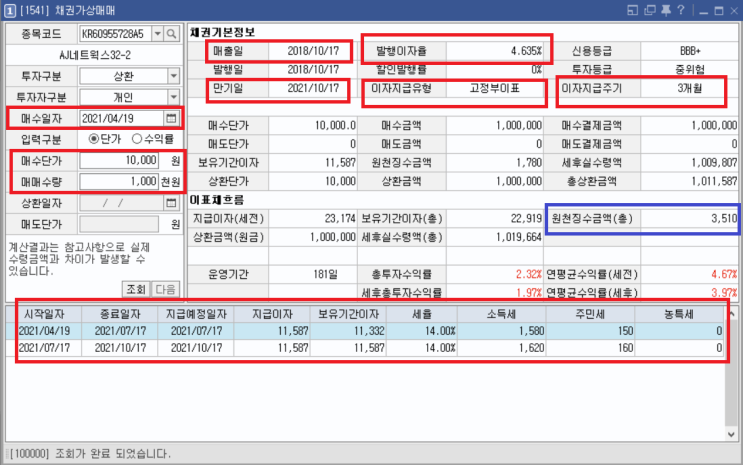The image size is (743, 465).
Task: Click the 매수일자 date field
Action: 121,118
